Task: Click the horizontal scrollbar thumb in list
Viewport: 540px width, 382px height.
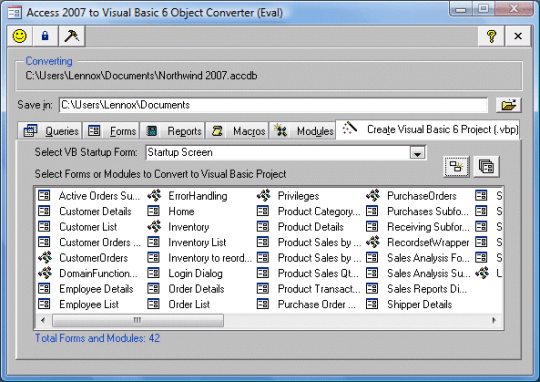Action: 138,320
